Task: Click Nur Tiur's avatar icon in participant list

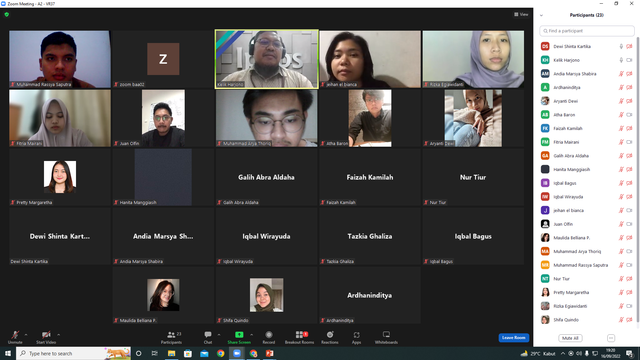Action: tap(545, 279)
